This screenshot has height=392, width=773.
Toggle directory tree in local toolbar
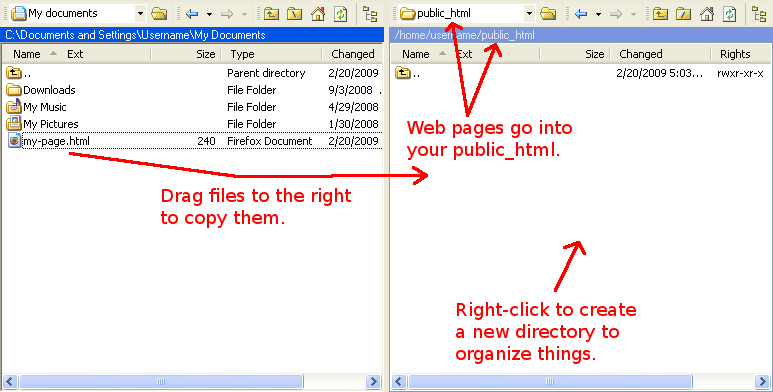(x=370, y=14)
